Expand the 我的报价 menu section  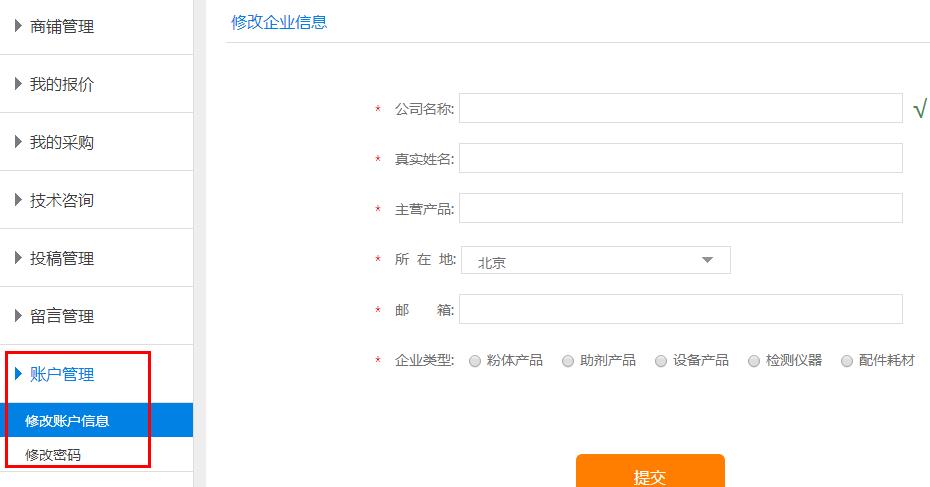(61, 85)
